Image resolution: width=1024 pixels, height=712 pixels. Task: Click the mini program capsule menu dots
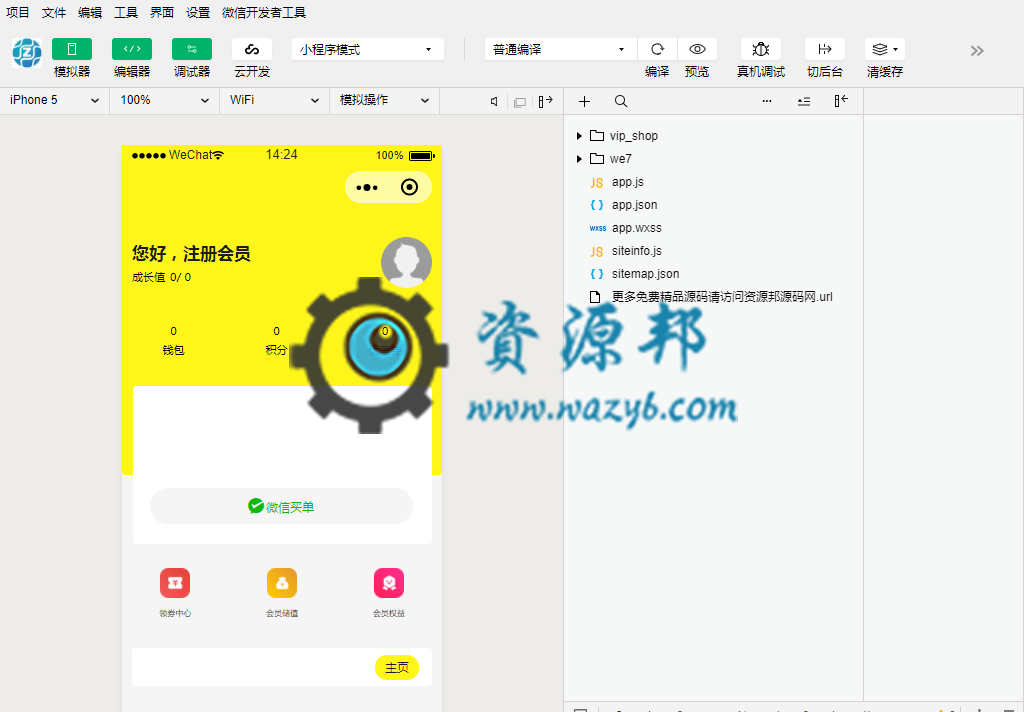(367, 187)
